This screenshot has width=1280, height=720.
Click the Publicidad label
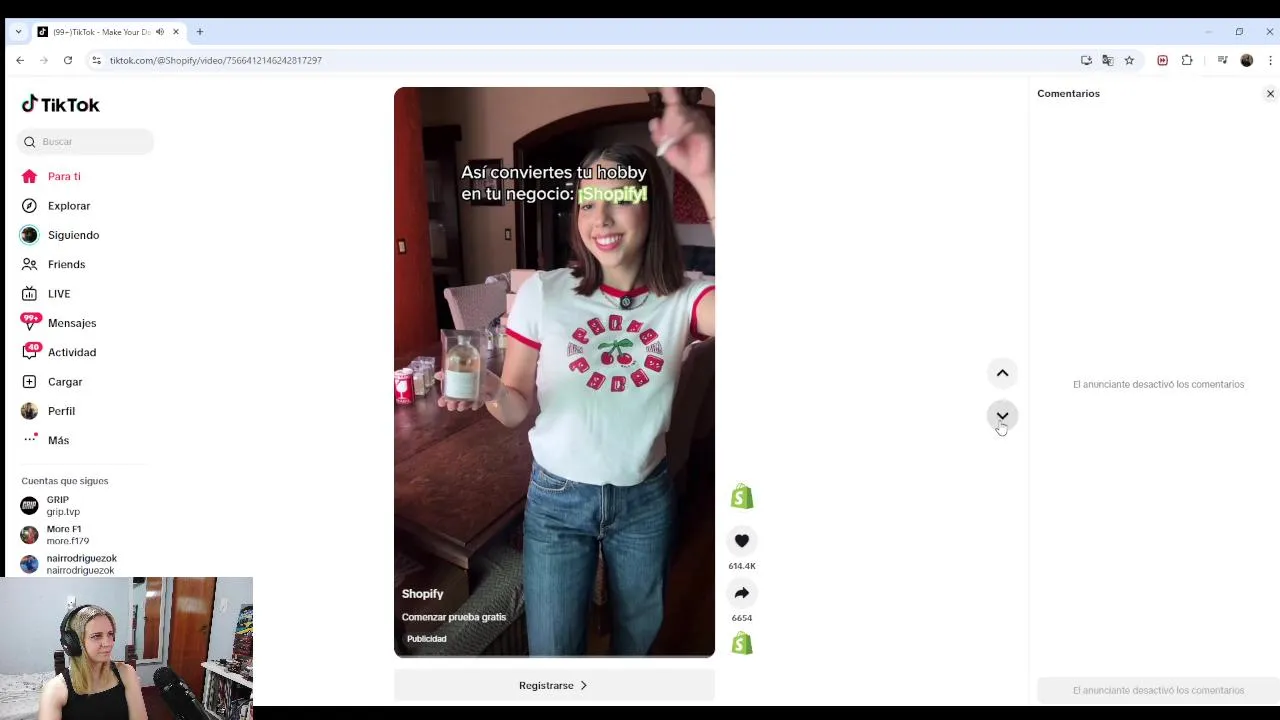click(x=427, y=639)
